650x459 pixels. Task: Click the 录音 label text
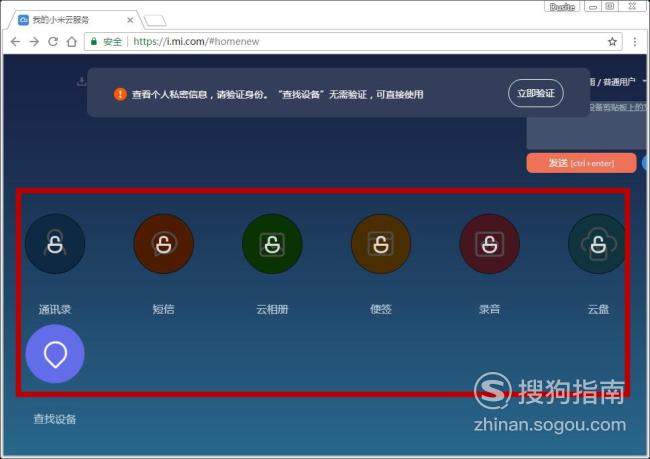(x=490, y=309)
